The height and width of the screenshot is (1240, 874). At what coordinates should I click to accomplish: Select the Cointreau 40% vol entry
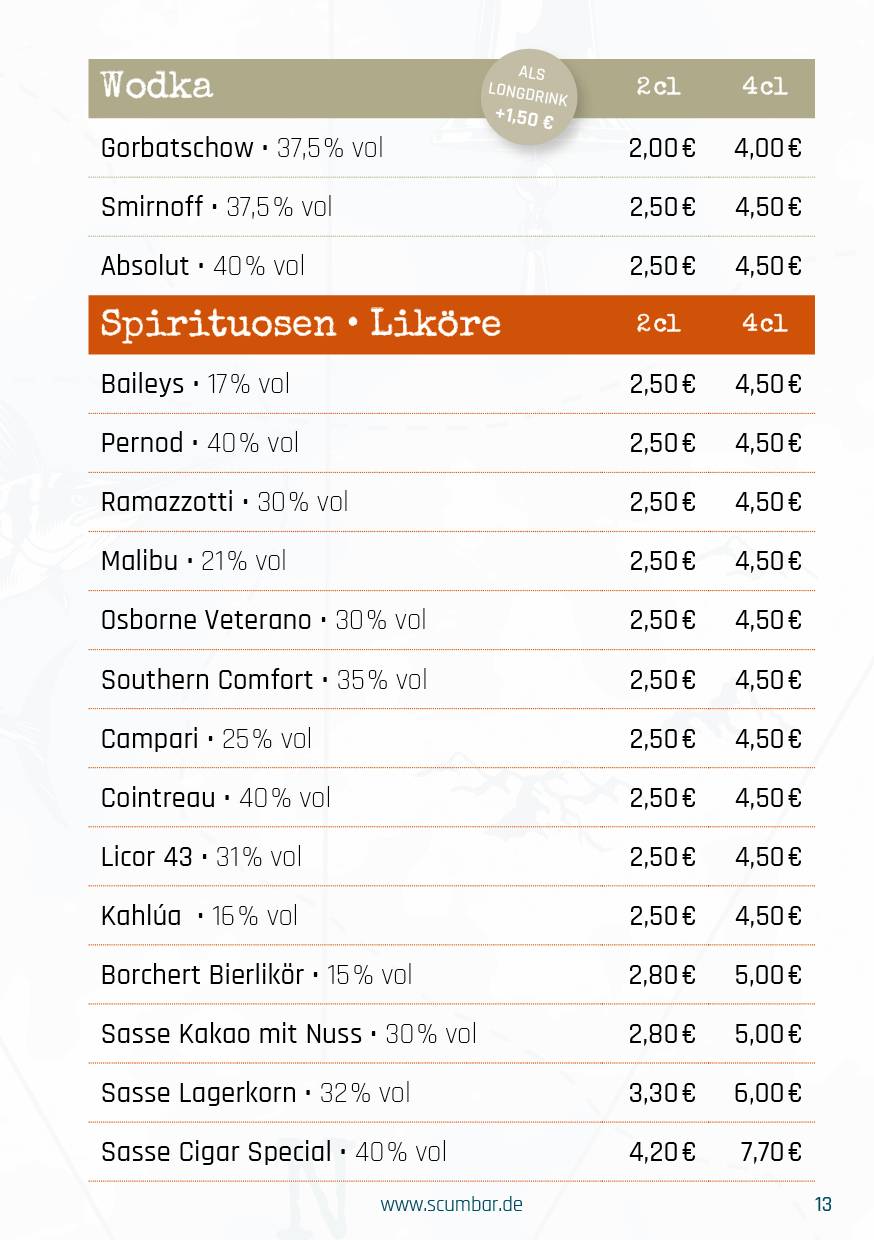coord(216,798)
